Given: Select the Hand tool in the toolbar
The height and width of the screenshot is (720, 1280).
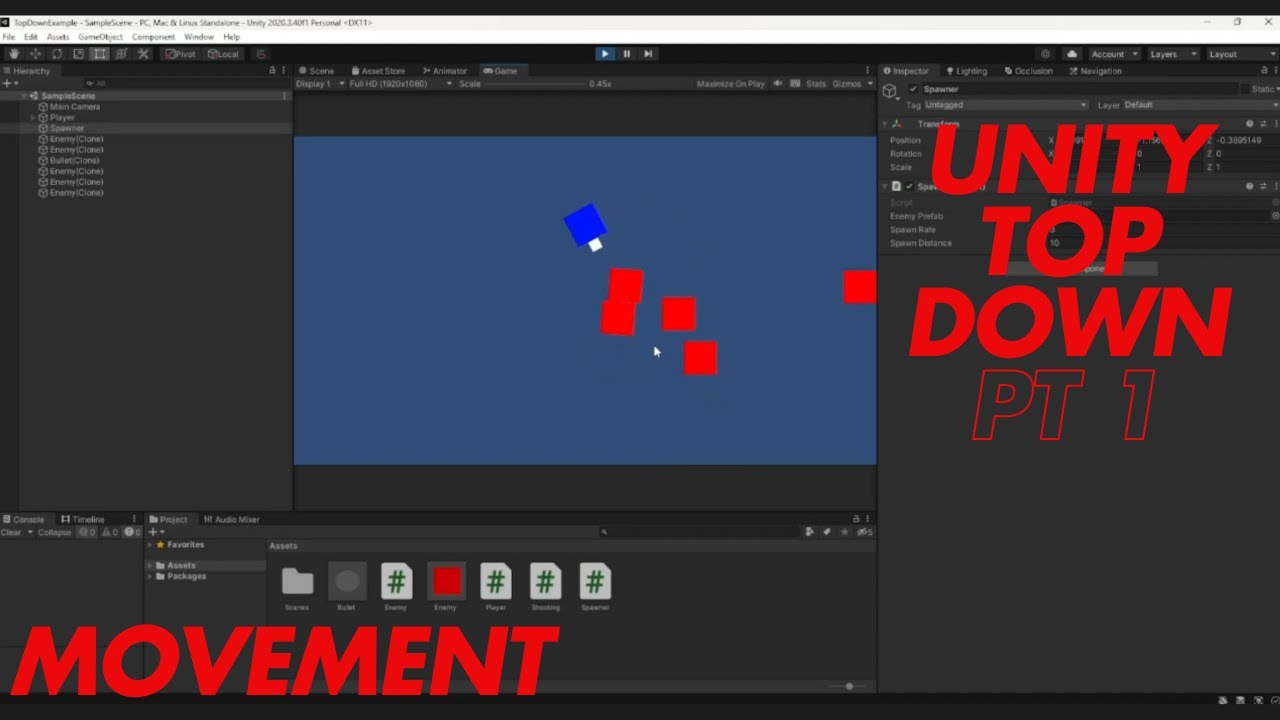Looking at the screenshot, I should [x=14, y=54].
